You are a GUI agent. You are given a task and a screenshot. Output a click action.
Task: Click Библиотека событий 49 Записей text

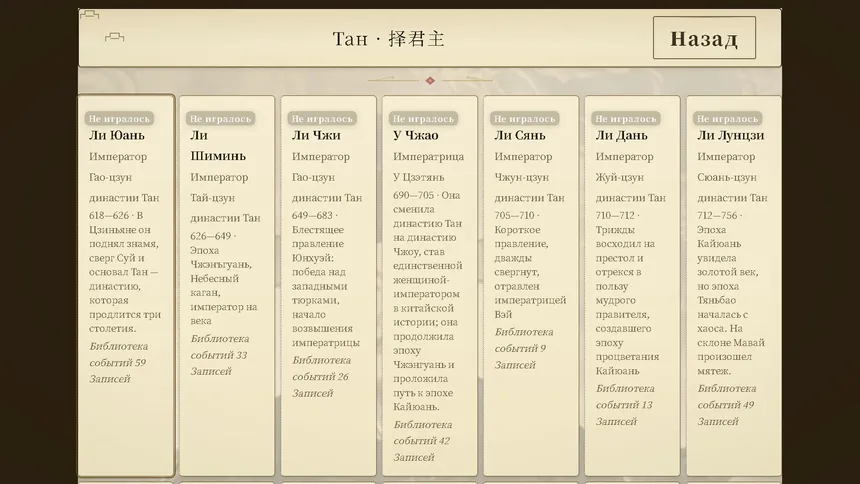pyautogui.click(x=726, y=405)
